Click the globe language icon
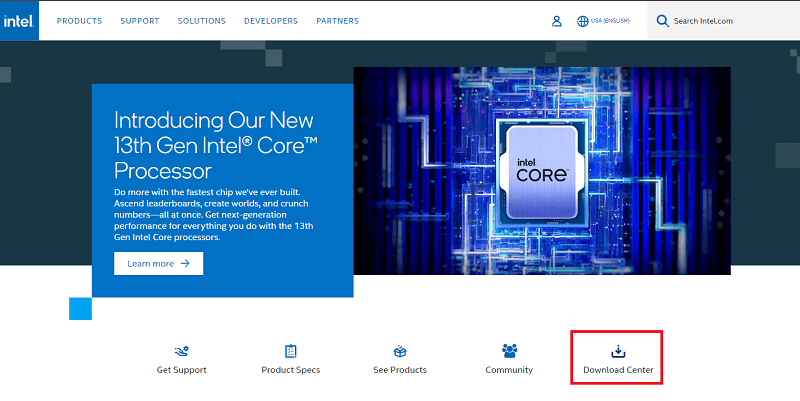The height and width of the screenshot is (401, 800). click(x=583, y=21)
